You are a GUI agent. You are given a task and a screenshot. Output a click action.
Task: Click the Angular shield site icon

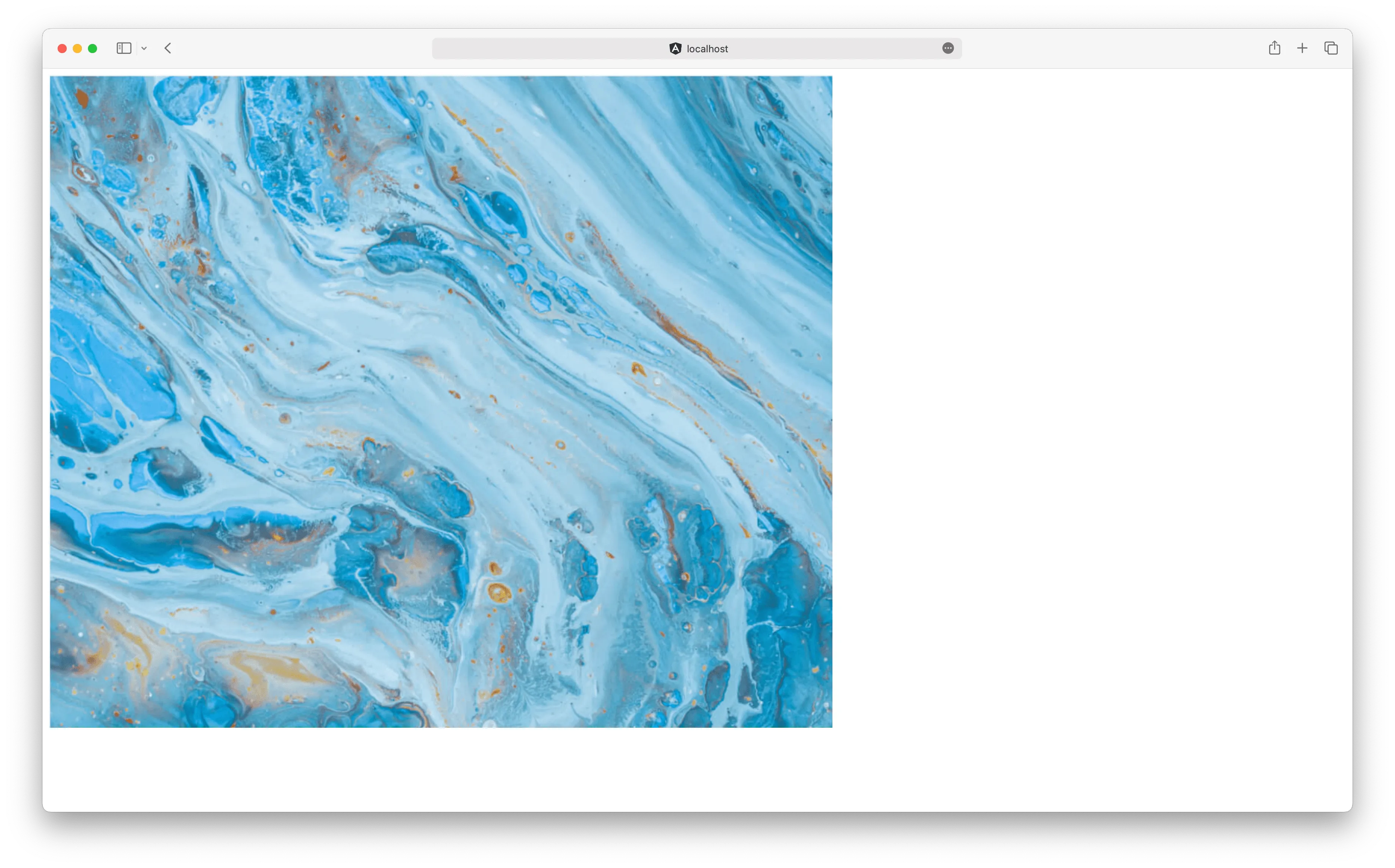pyautogui.click(x=675, y=49)
